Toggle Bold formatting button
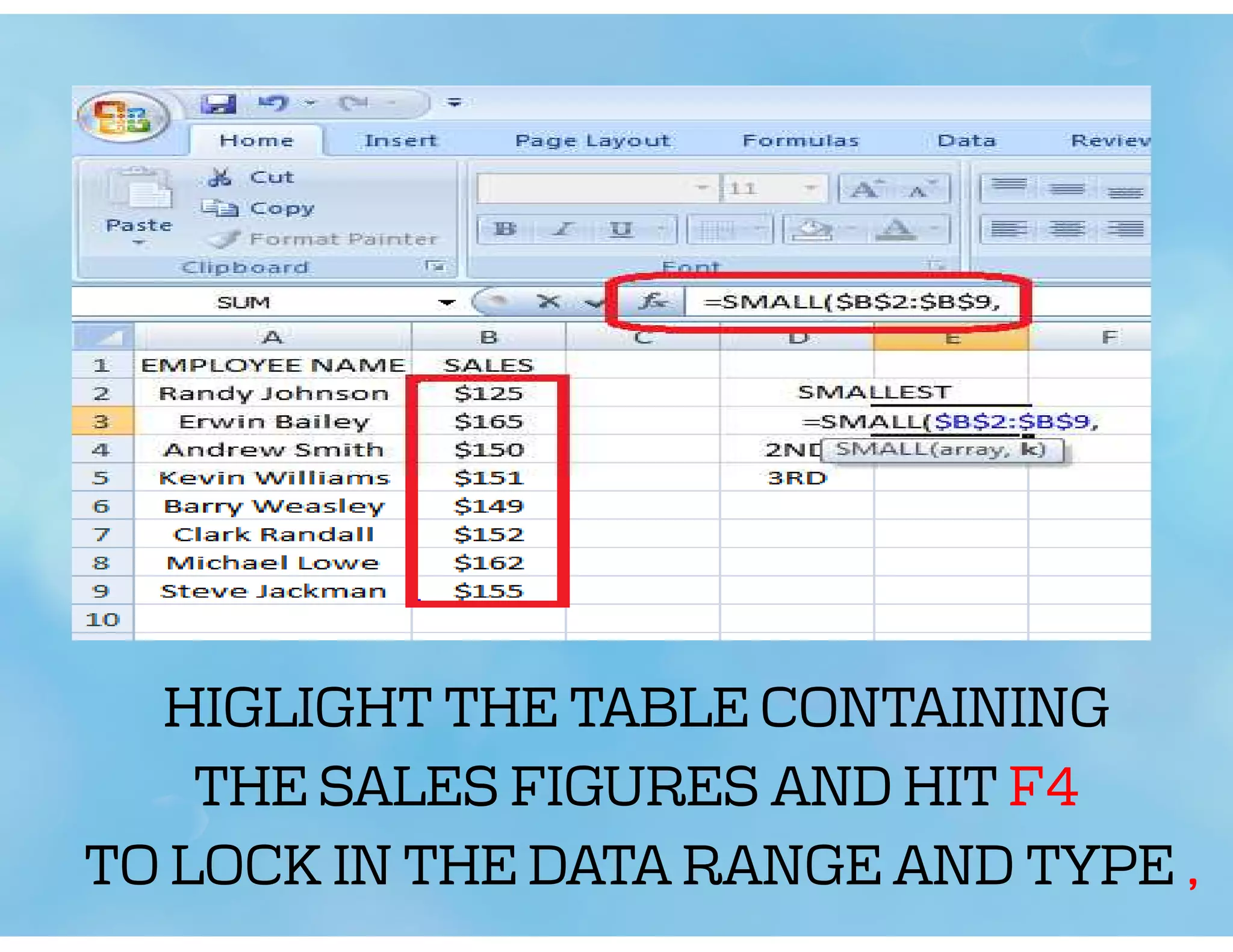Viewport: 1233px width, 952px height. (504, 229)
